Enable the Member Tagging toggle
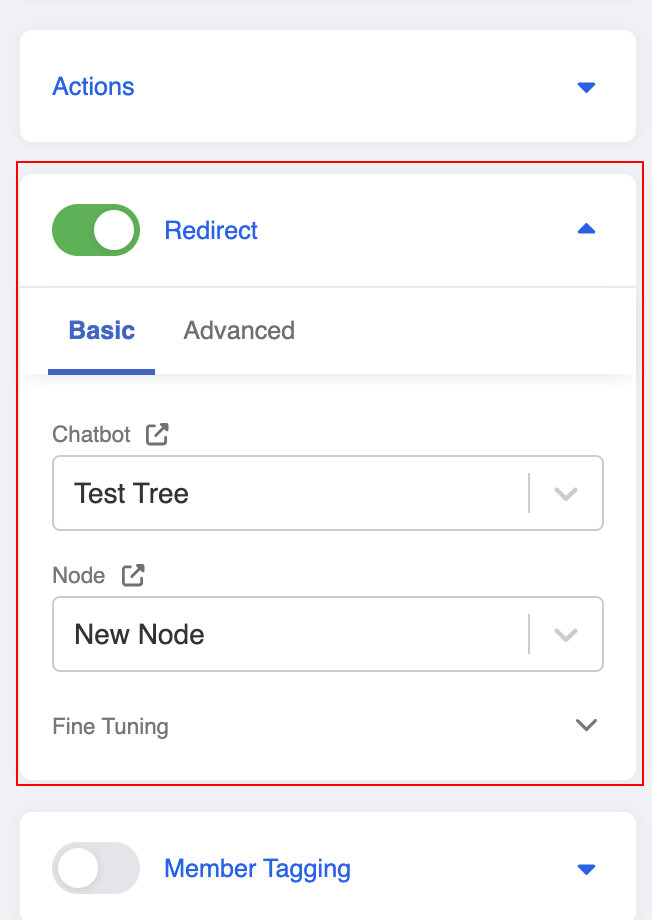Screen dimensions: 652x920 pyautogui.click(x=96, y=868)
